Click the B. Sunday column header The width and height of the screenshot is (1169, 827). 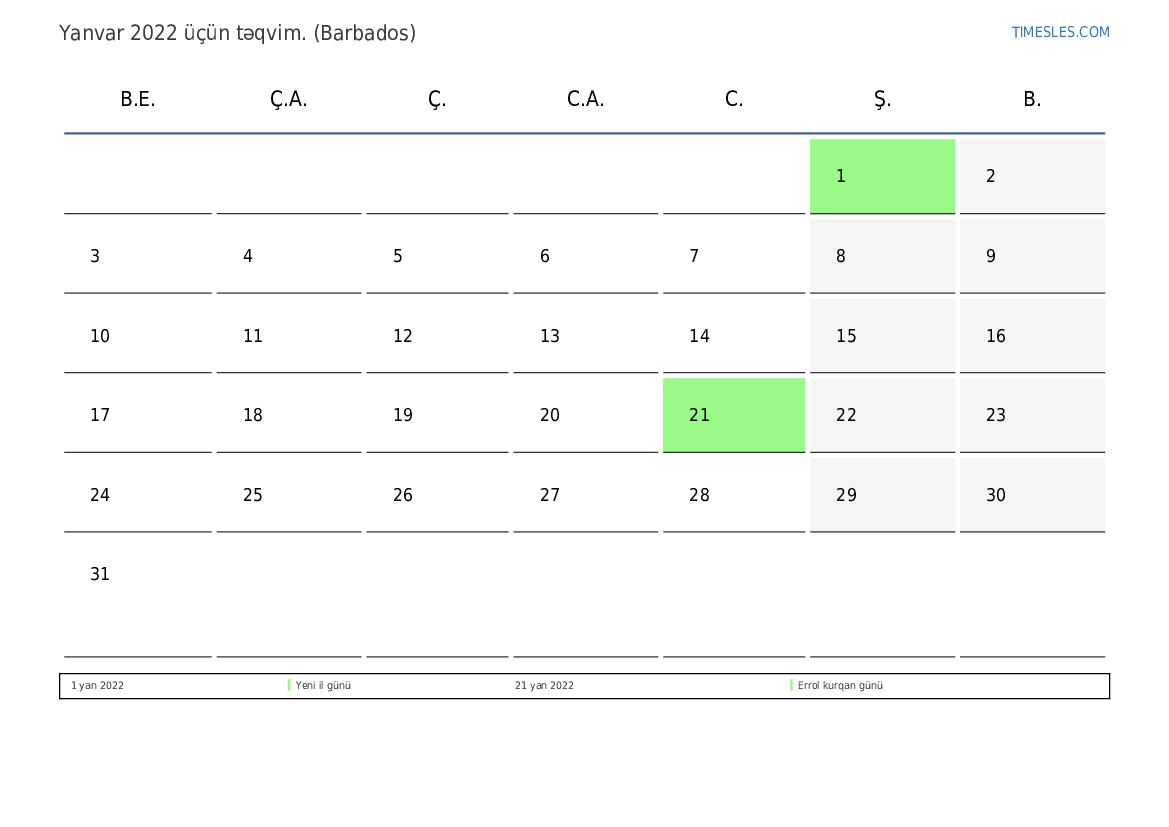coord(1032,99)
